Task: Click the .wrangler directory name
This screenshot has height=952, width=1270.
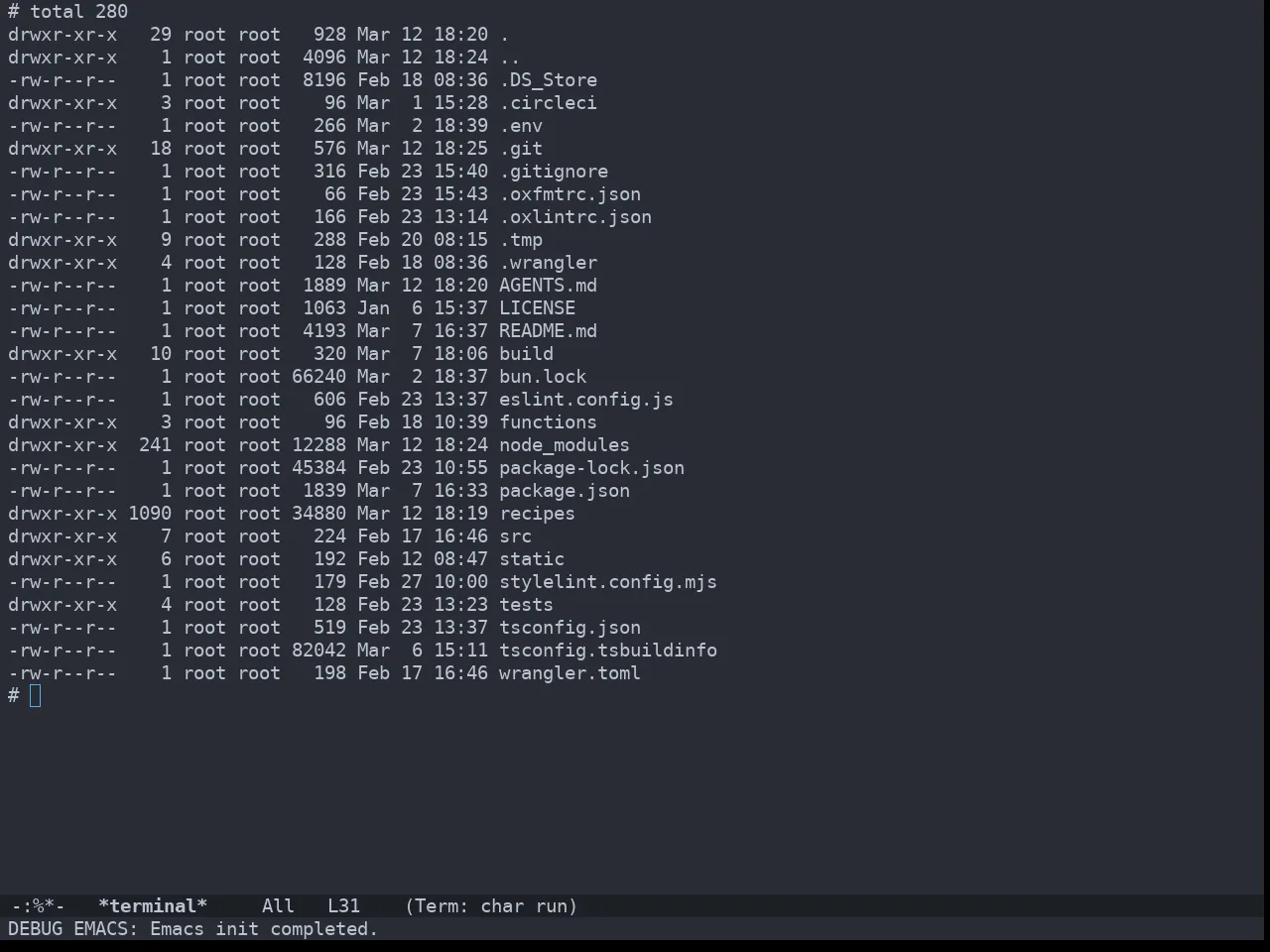Action: pos(548,263)
